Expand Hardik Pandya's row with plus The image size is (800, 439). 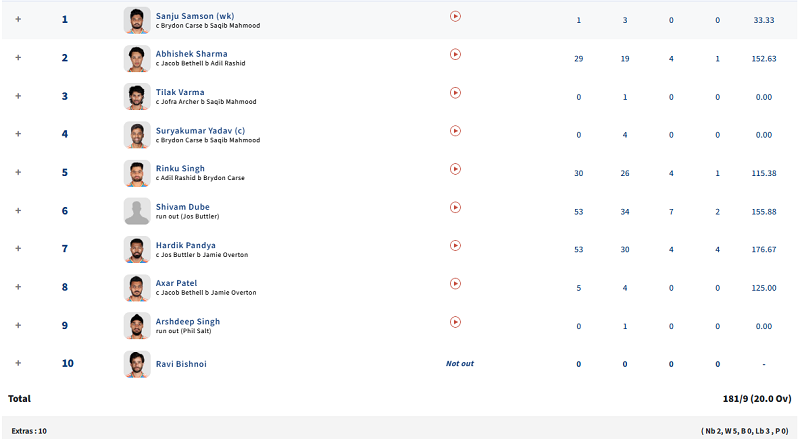[18, 249]
